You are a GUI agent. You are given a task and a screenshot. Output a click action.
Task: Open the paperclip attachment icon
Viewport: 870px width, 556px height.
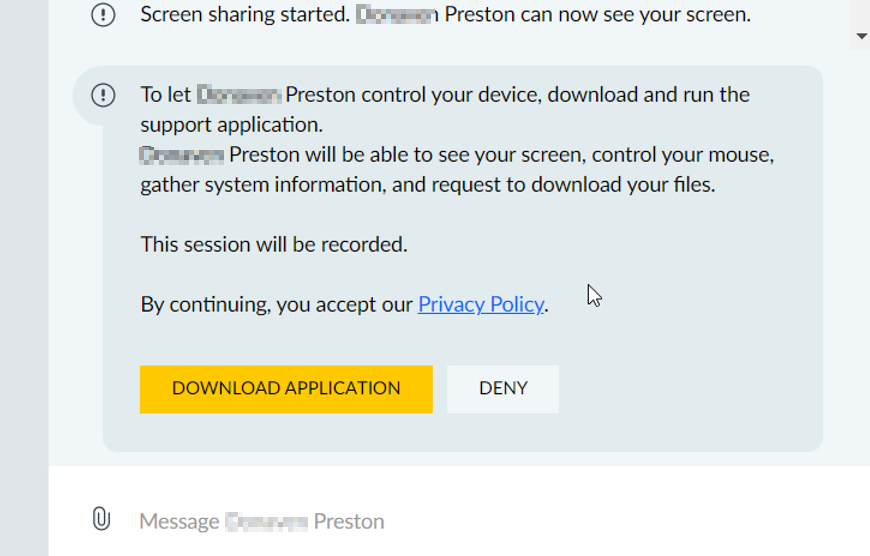(101, 519)
